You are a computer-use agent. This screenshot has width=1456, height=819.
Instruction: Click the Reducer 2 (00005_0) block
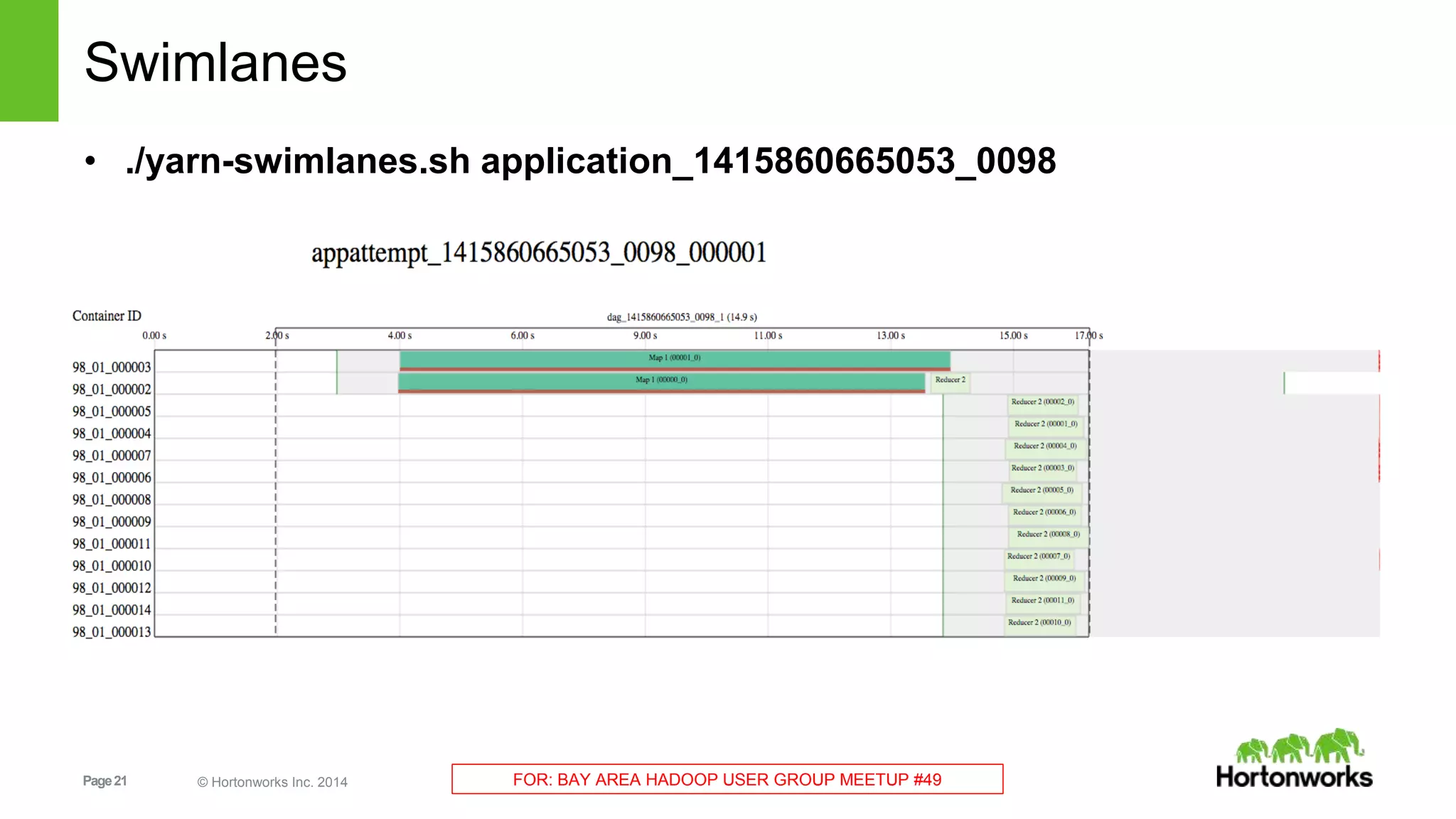point(1042,492)
